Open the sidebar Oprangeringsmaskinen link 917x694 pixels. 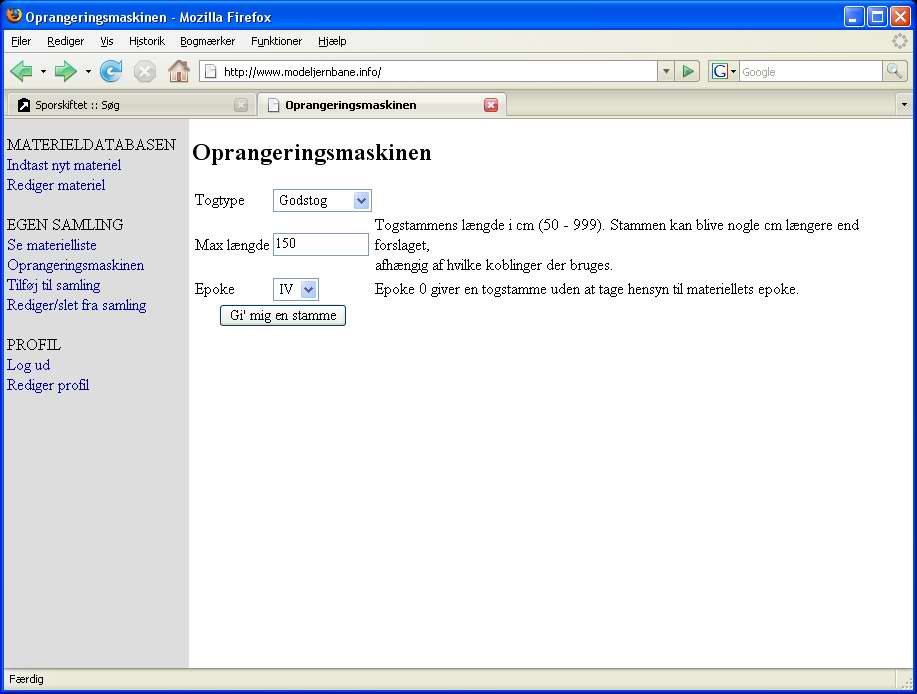(75, 265)
